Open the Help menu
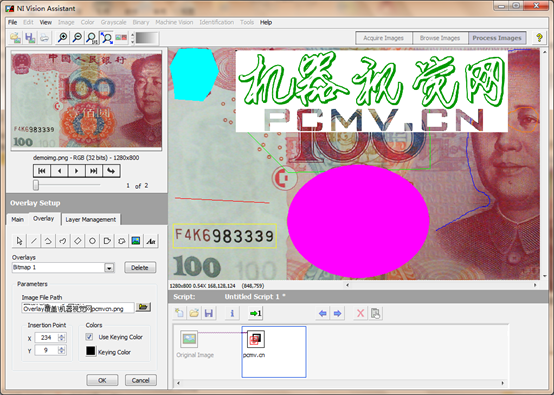 (x=266, y=22)
